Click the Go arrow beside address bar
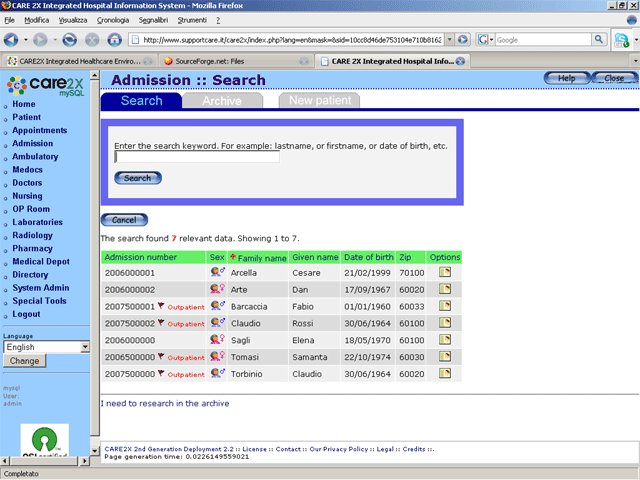The width and height of the screenshot is (640, 480). (462, 40)
